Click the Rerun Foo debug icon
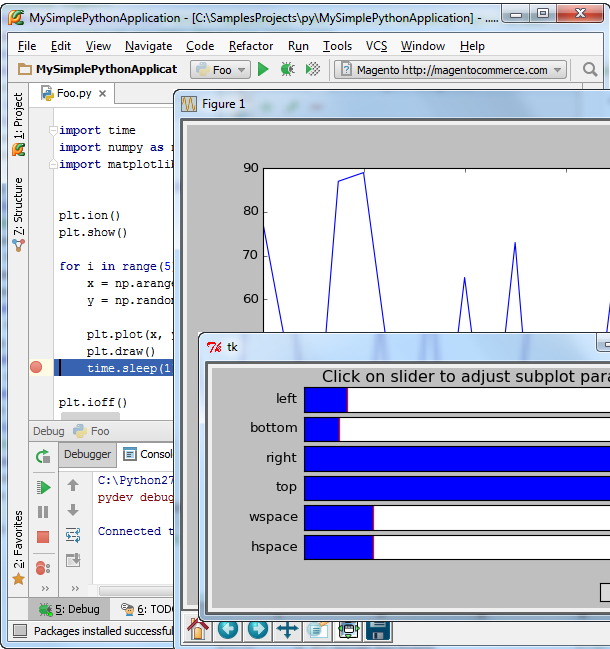The width and height of the screenshot is (610, 649). 43,457
